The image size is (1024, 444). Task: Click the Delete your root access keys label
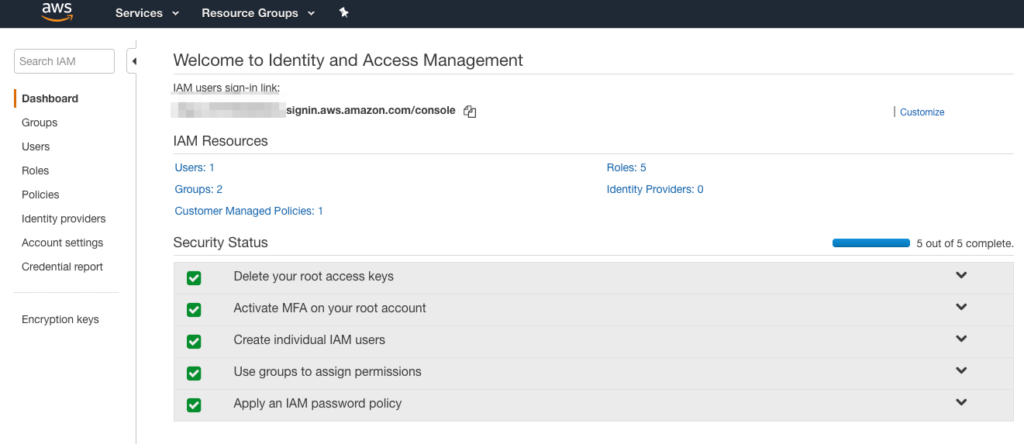(313, 276)
